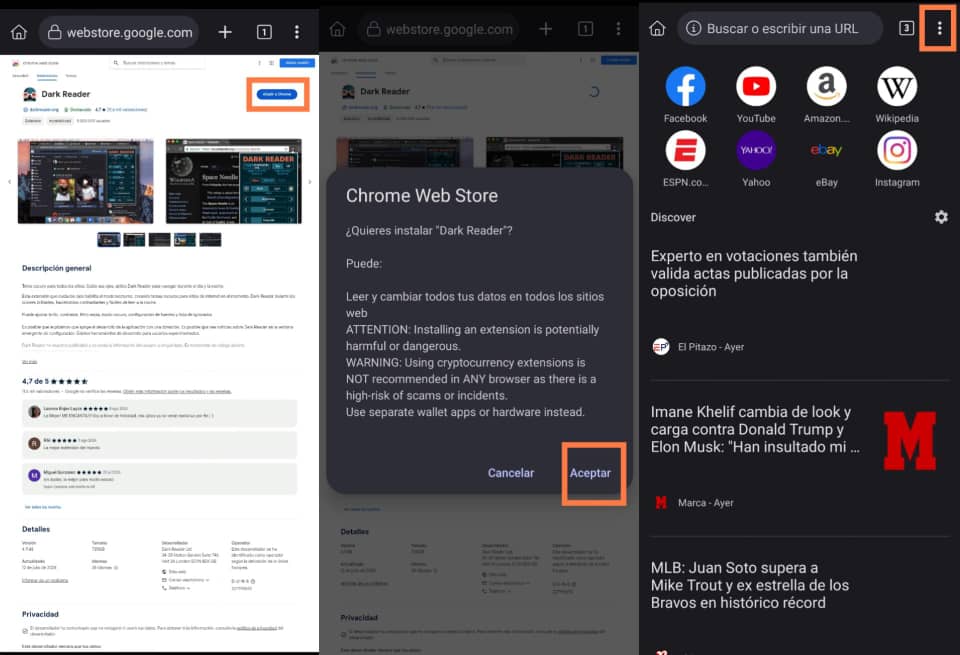Image resolution: width=960 pixels, height=655 pixels.
Task: Open the Web Store three-dot options icon
Action: 260,62
